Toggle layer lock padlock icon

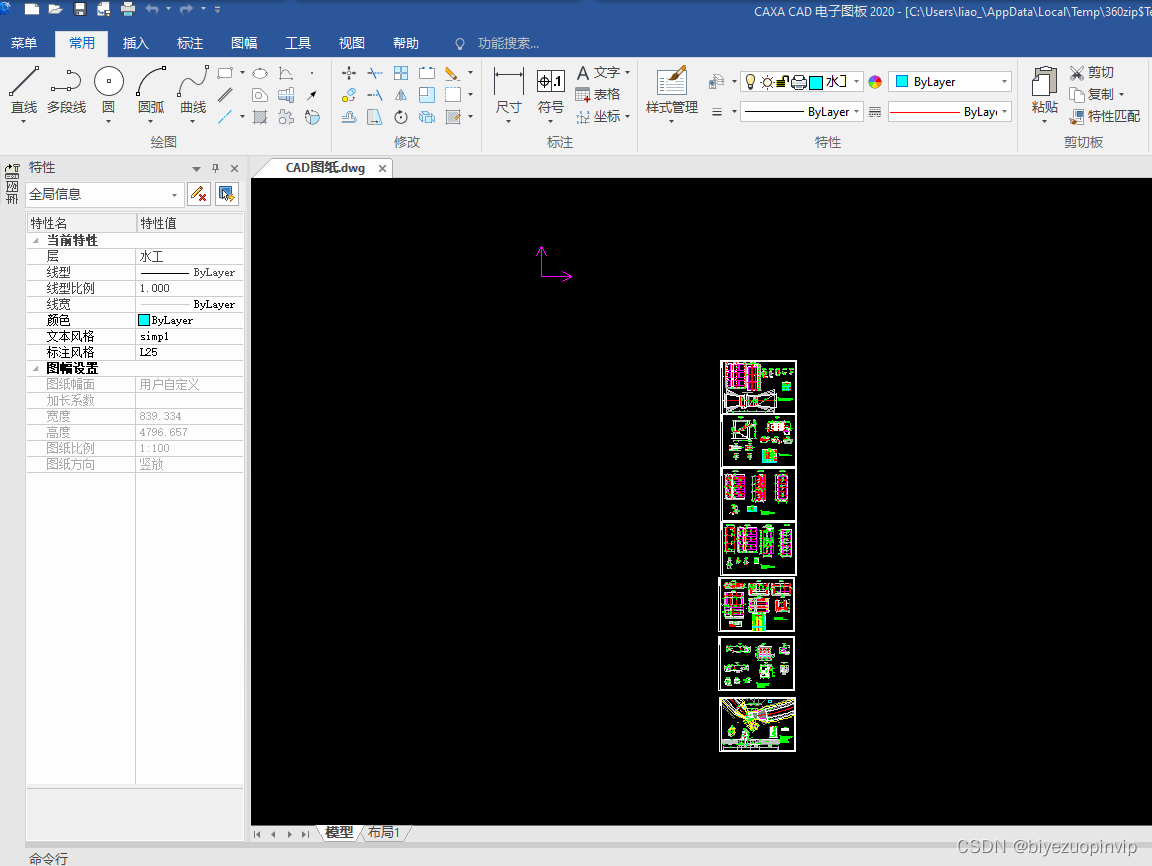[783, 82]
